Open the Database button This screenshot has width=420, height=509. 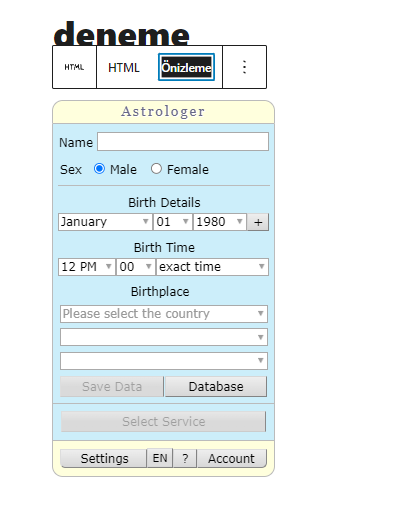coord(216,387)
